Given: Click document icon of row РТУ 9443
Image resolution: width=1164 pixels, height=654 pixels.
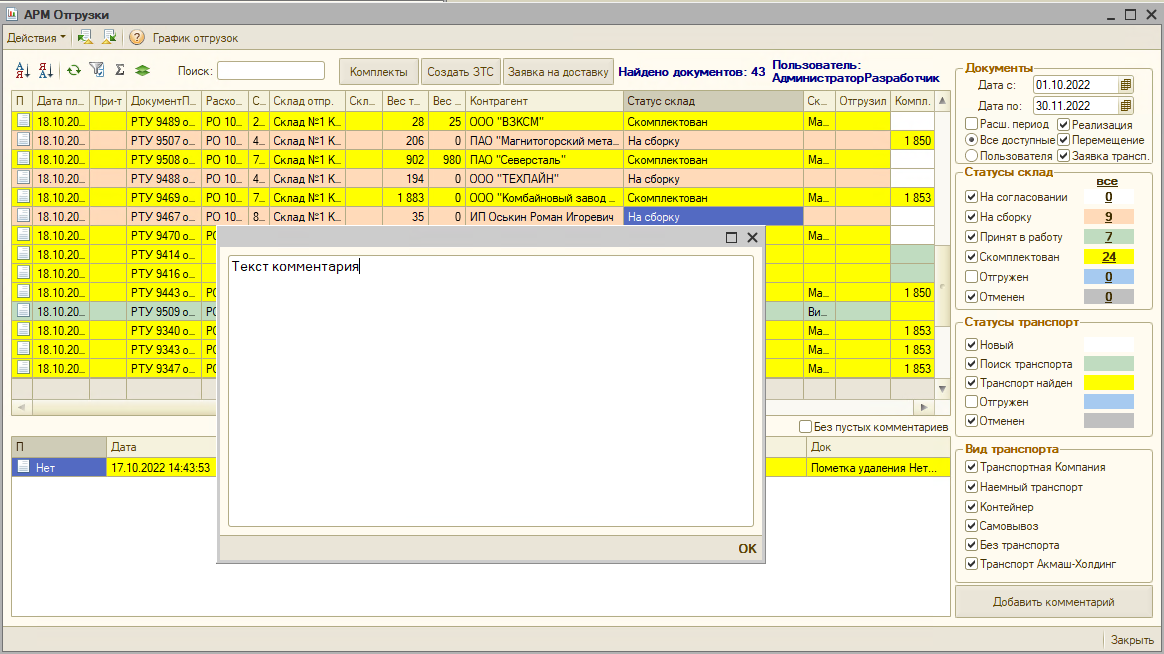Looking at the screenshot, I should coord(23,292).
